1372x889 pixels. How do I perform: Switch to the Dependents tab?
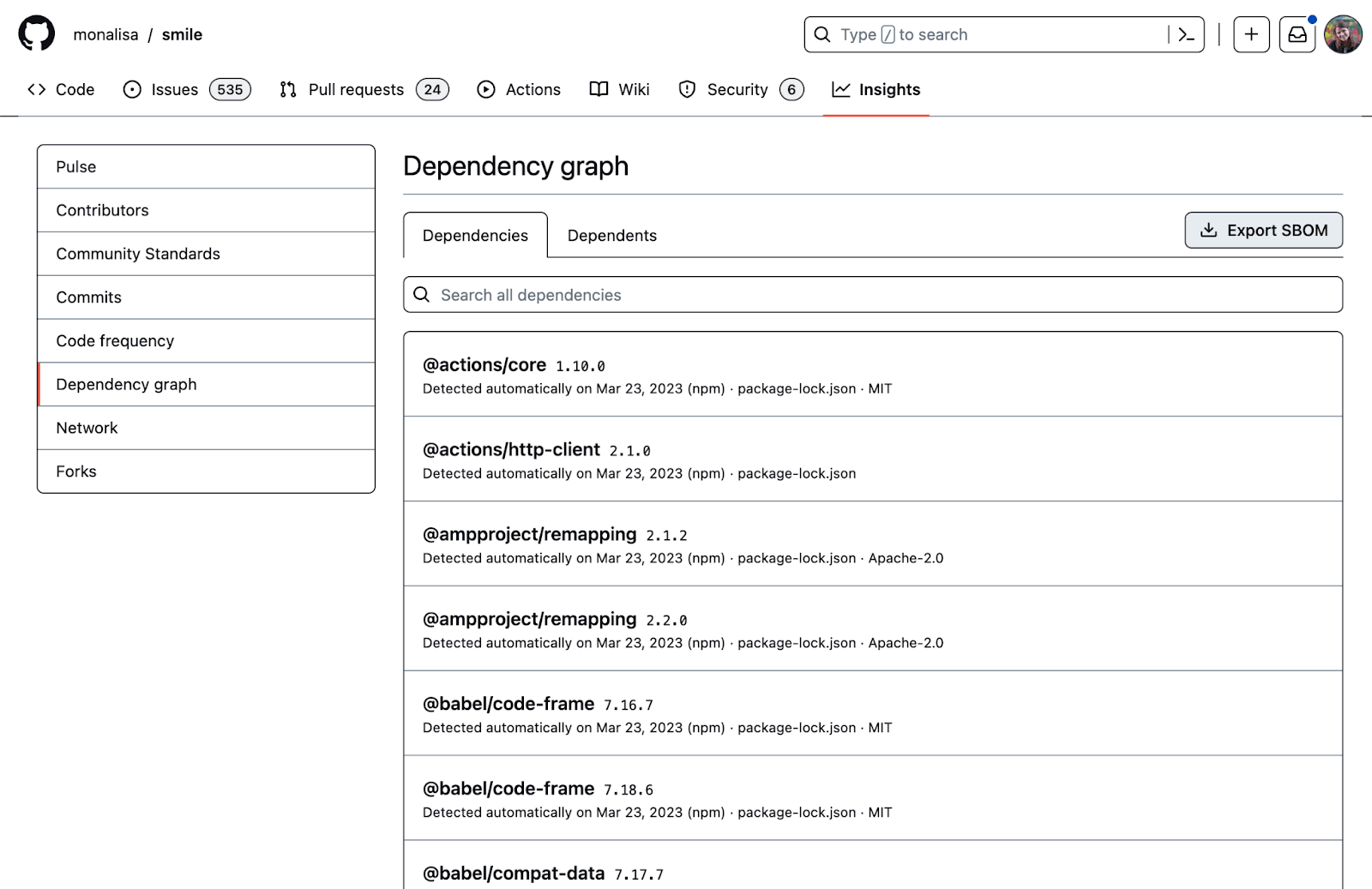pos(611,235)
